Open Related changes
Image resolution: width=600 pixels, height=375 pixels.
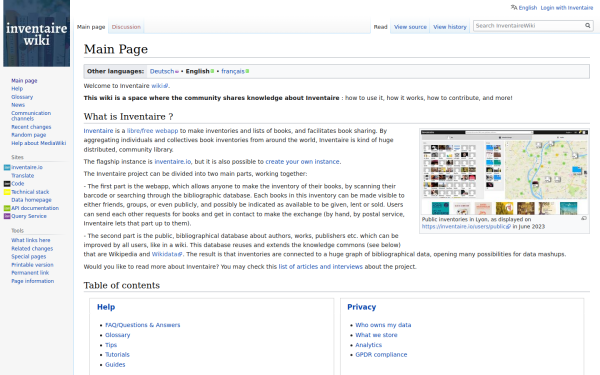click(32, 249)
